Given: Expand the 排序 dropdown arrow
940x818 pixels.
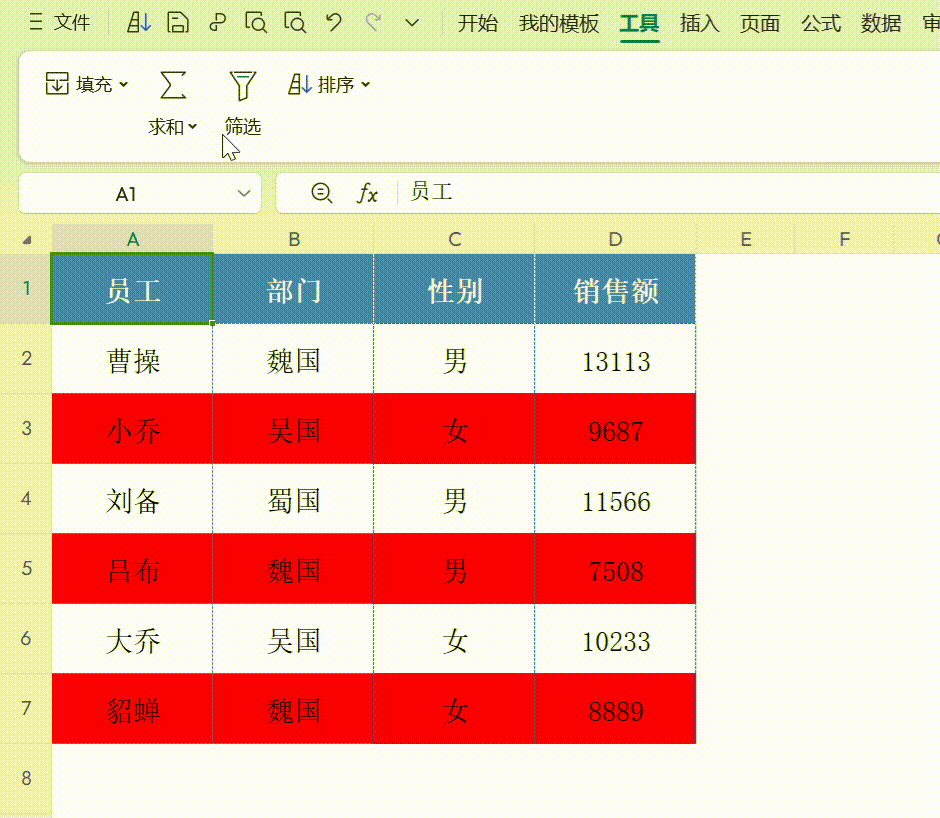Looking at the screenshot, I should click(x=366, y=85).
